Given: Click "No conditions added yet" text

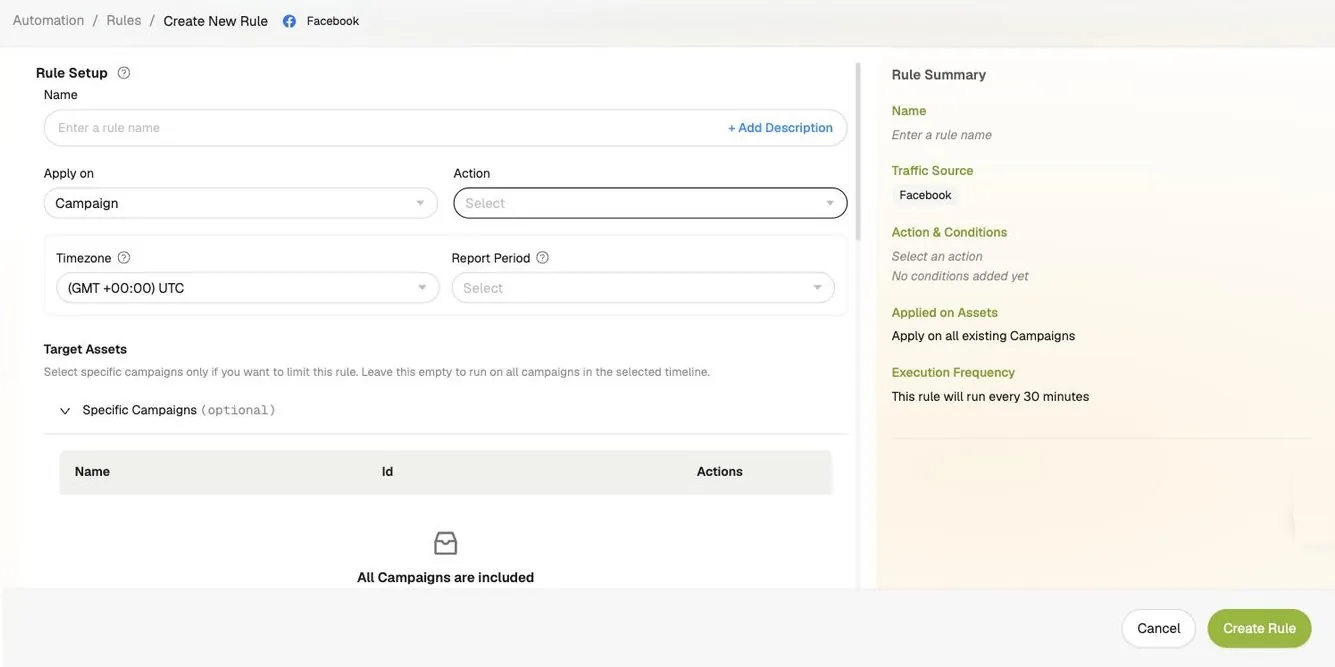Looking at the screenshot, I should point(960,275).
